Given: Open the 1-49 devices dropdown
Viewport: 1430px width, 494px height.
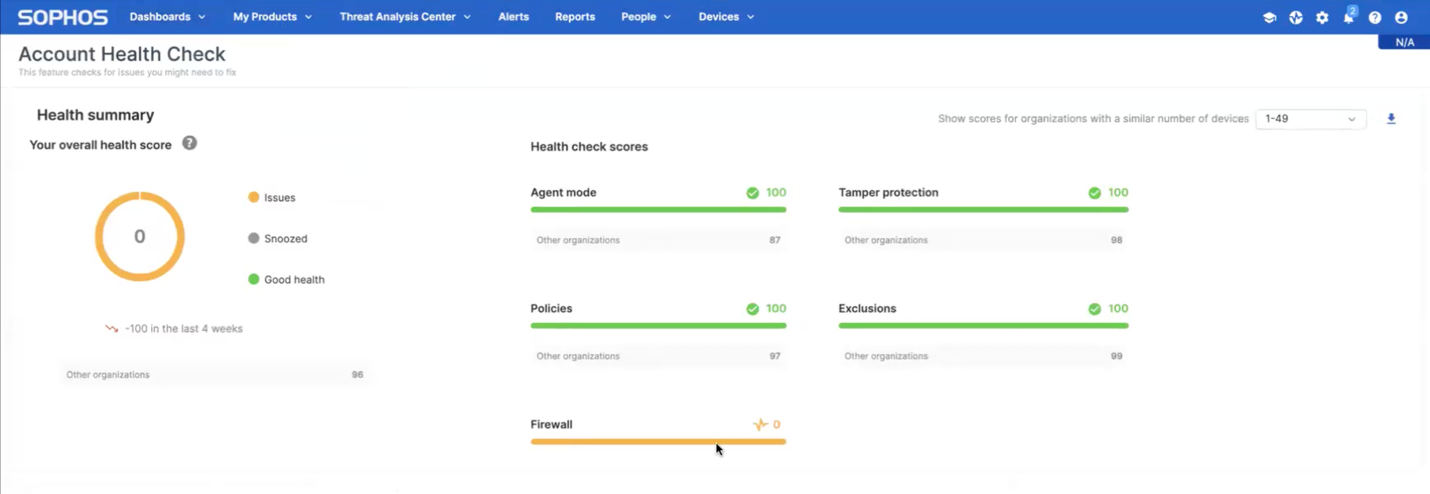Looking at the screenshot, I should point(1311,119).
